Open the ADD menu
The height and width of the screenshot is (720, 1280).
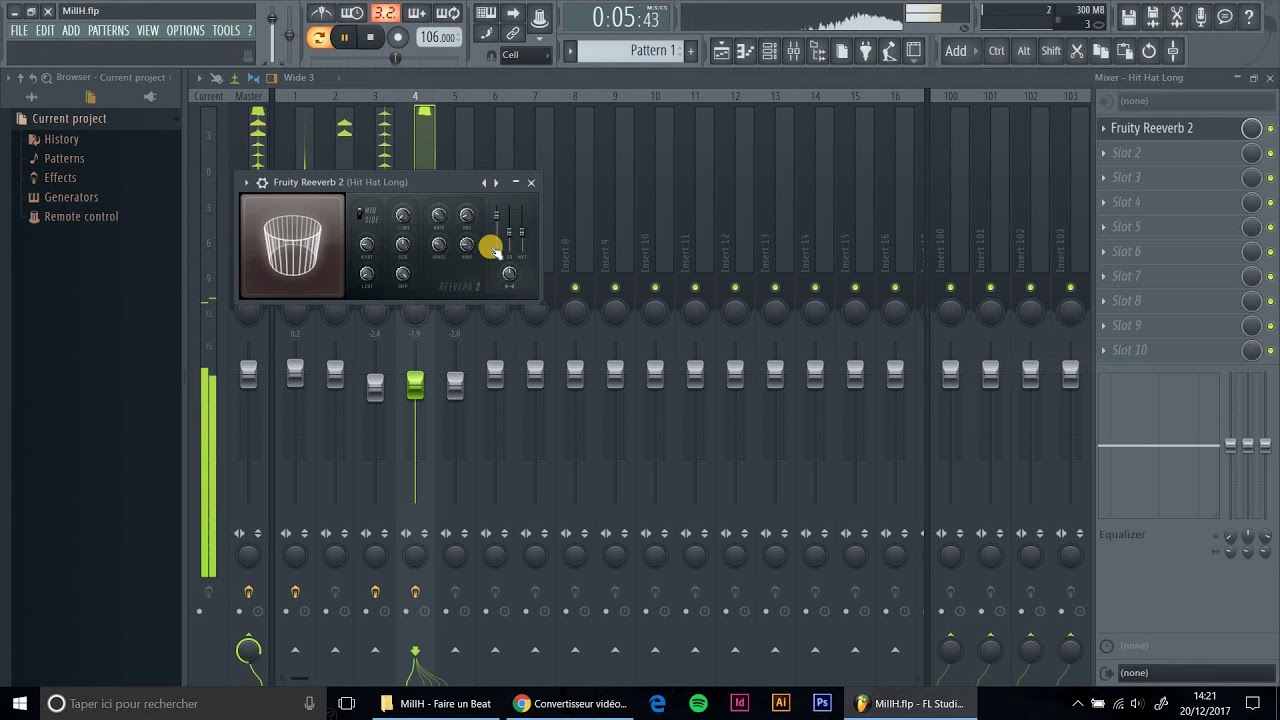(71, 31)
